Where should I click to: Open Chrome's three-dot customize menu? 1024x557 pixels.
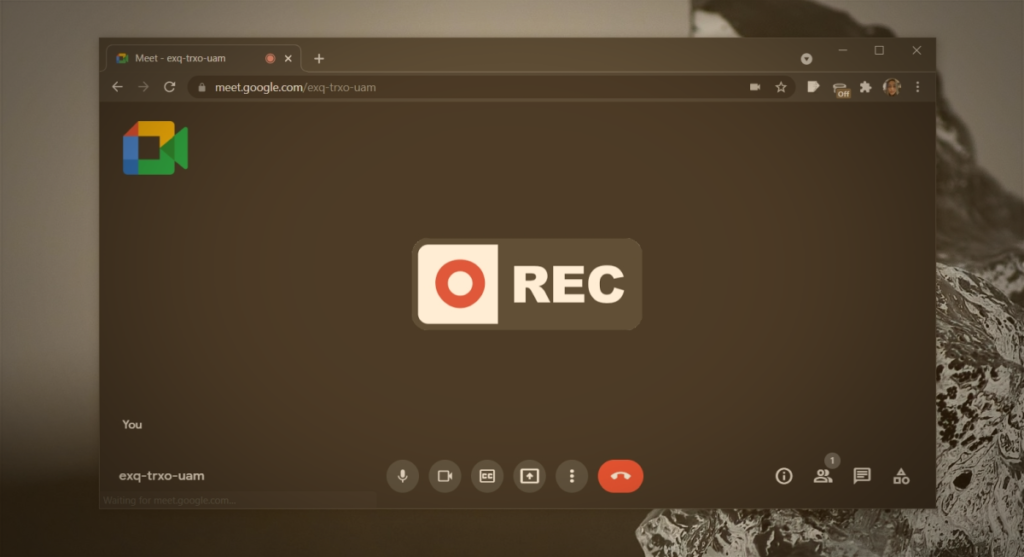click(917, 87)
